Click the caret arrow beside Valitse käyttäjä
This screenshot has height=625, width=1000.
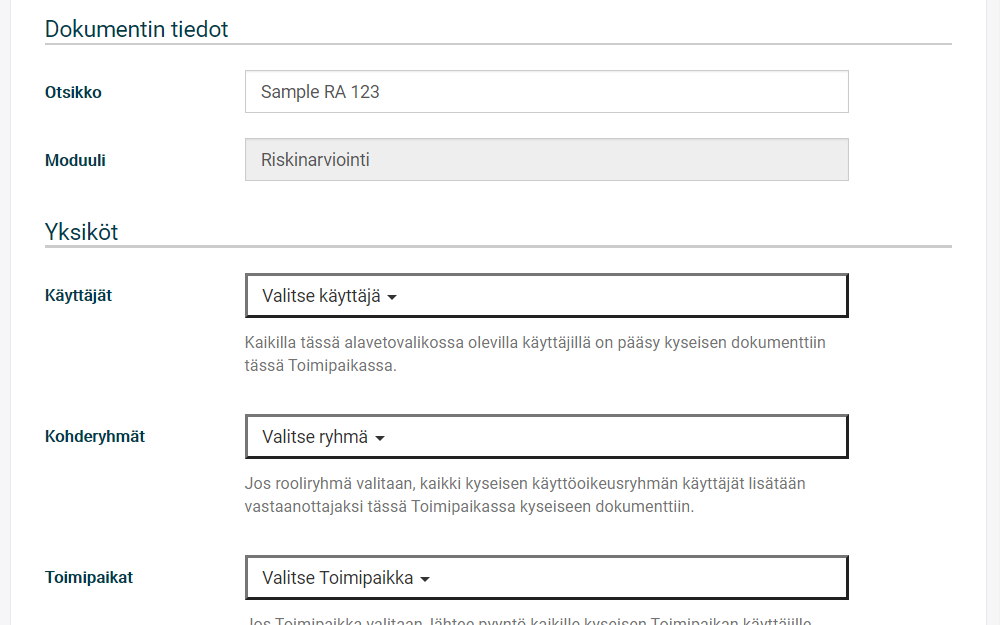pyautogui.click(x=392, y=297)
